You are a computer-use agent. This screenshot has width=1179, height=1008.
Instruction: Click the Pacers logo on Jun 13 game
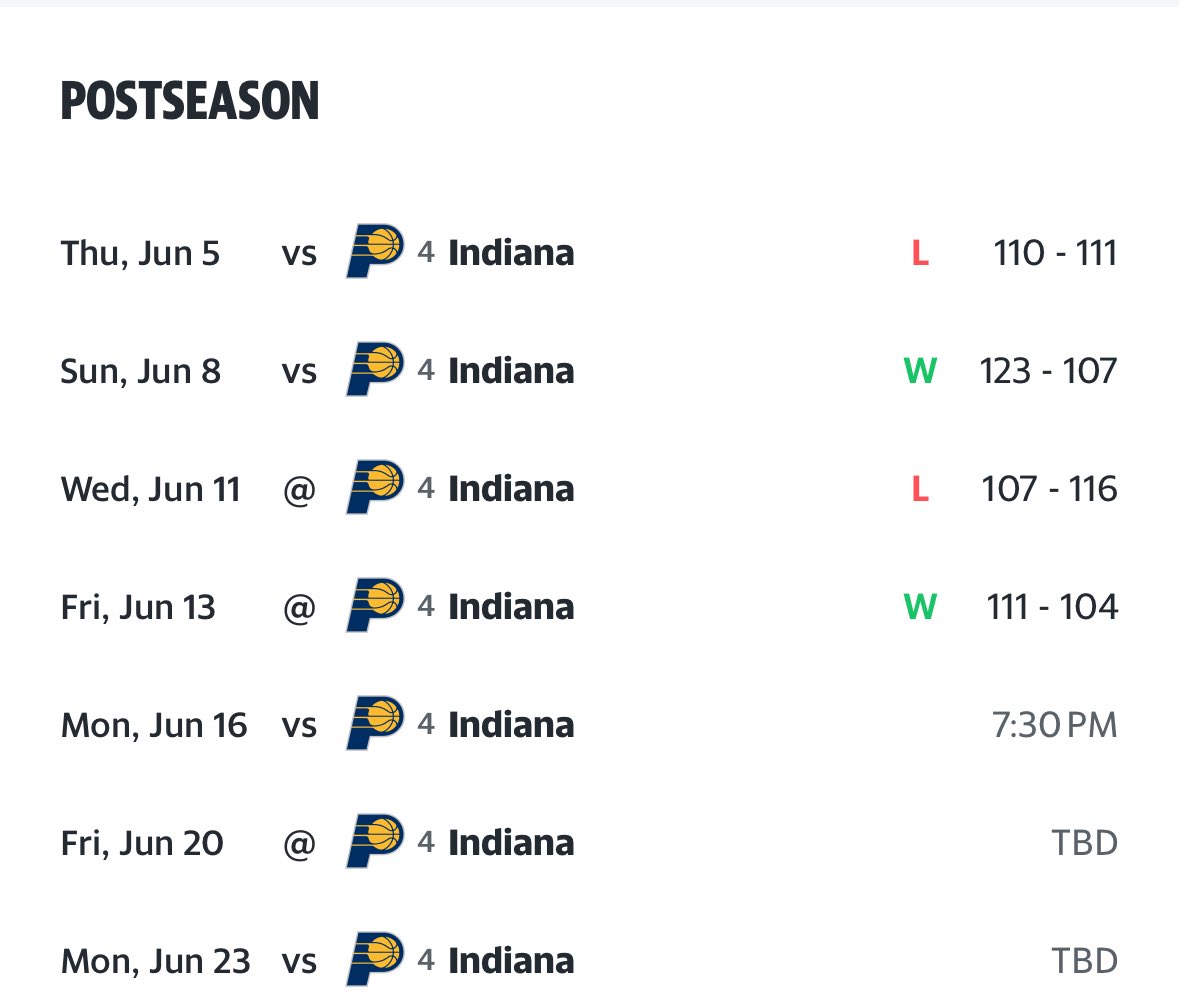tap(374, 605)
